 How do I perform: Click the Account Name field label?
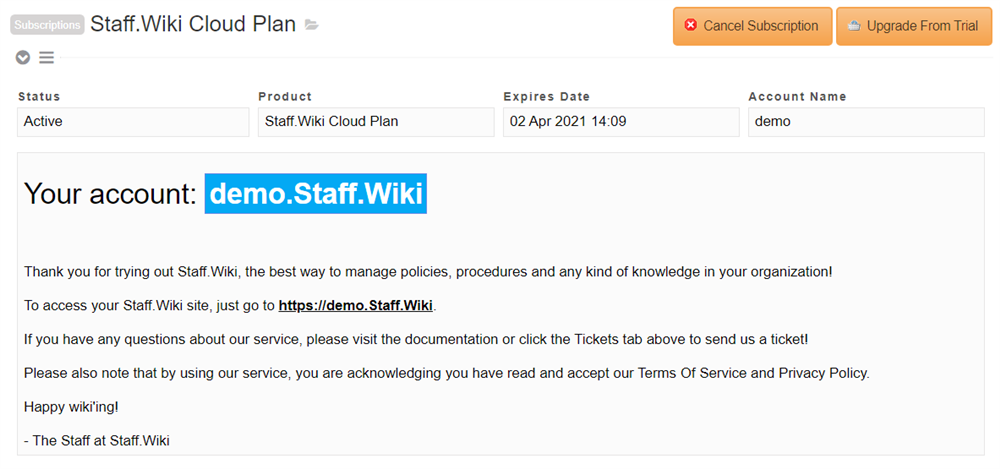pos(797,97)
